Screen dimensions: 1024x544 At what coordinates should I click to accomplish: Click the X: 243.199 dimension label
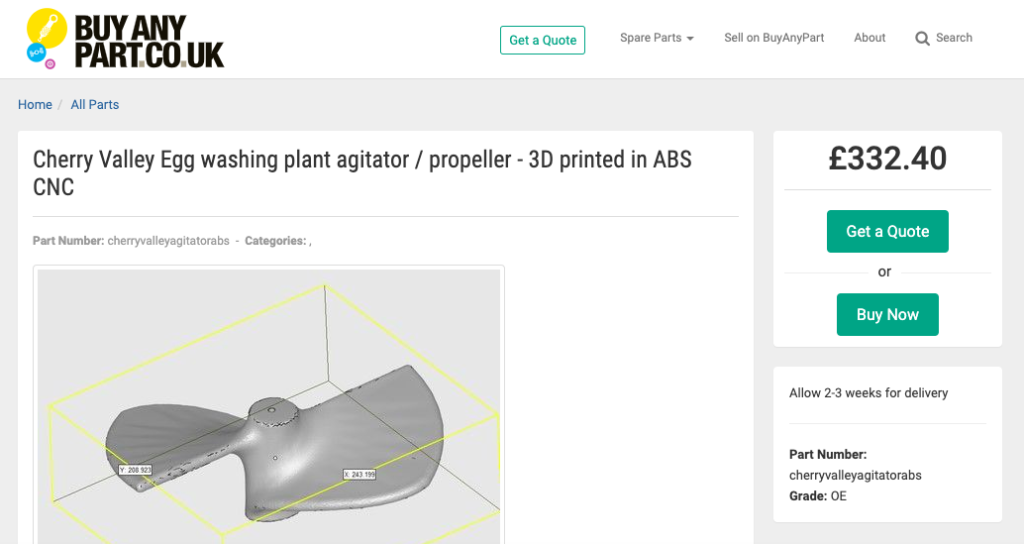[x=360, y=474]
